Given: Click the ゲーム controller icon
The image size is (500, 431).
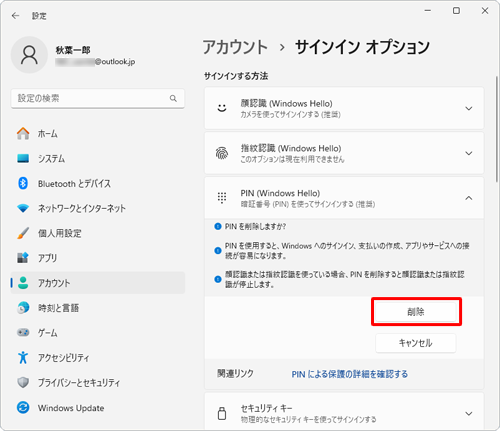Looking at the screenshot, I should (23, 332).
